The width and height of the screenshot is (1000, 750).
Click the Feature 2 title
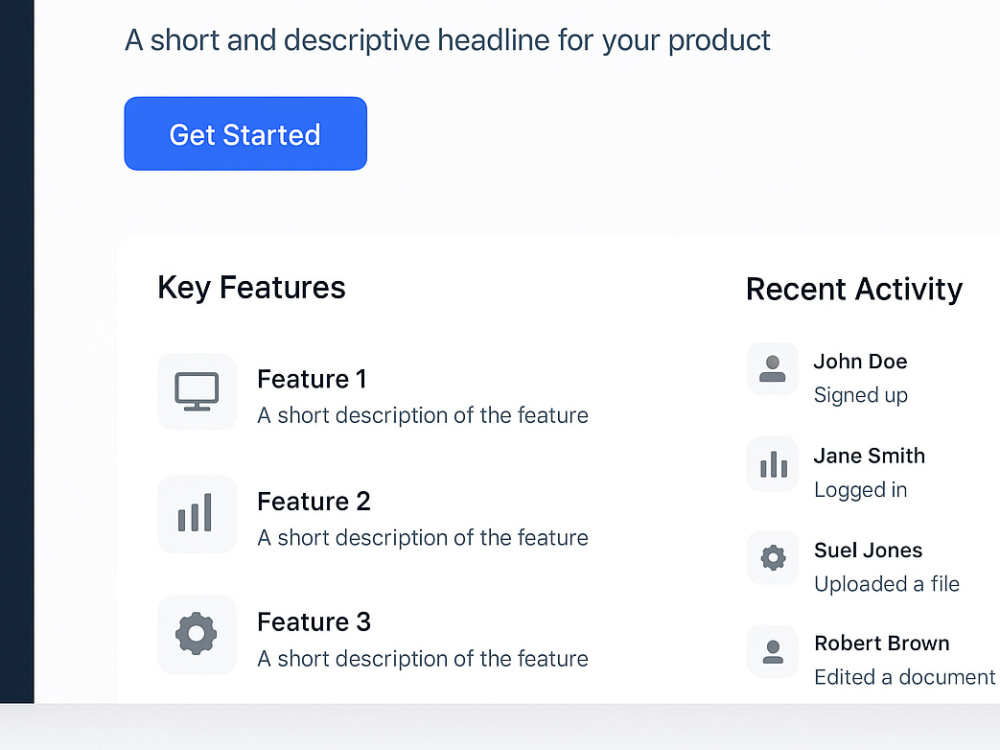[314, 502]
